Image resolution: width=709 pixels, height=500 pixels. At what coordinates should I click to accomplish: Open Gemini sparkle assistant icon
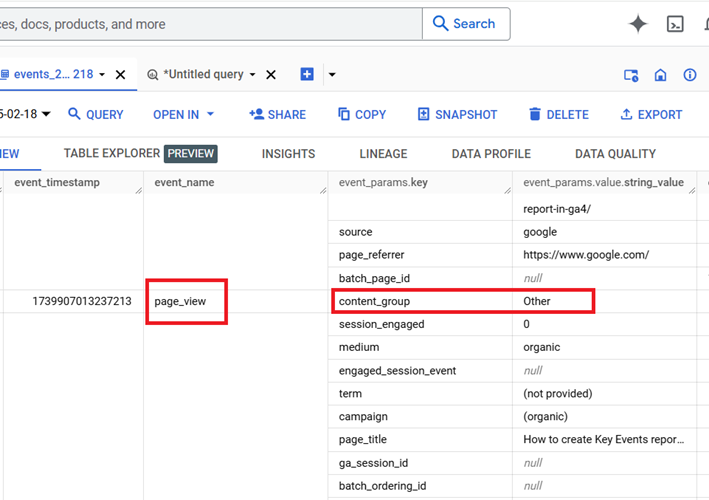pos(638,24)
